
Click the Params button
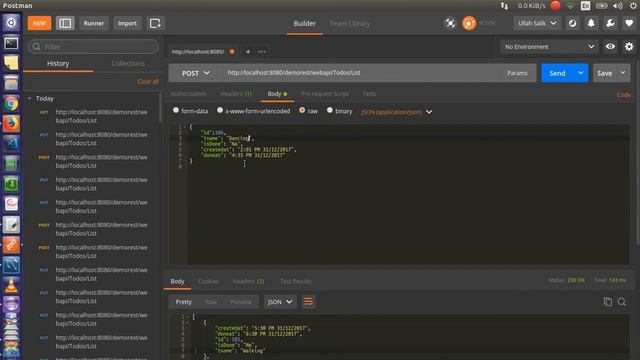point(517,73)
